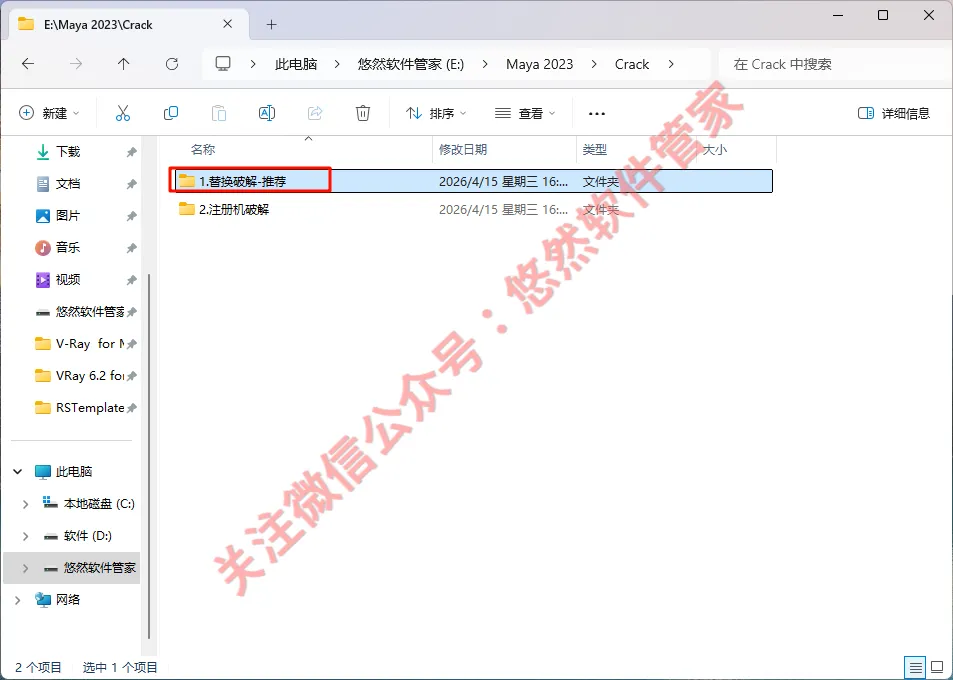Unpin Downloads (下载) via pin icon
This screenshot has width=953, height=680.
click(131, 152)
